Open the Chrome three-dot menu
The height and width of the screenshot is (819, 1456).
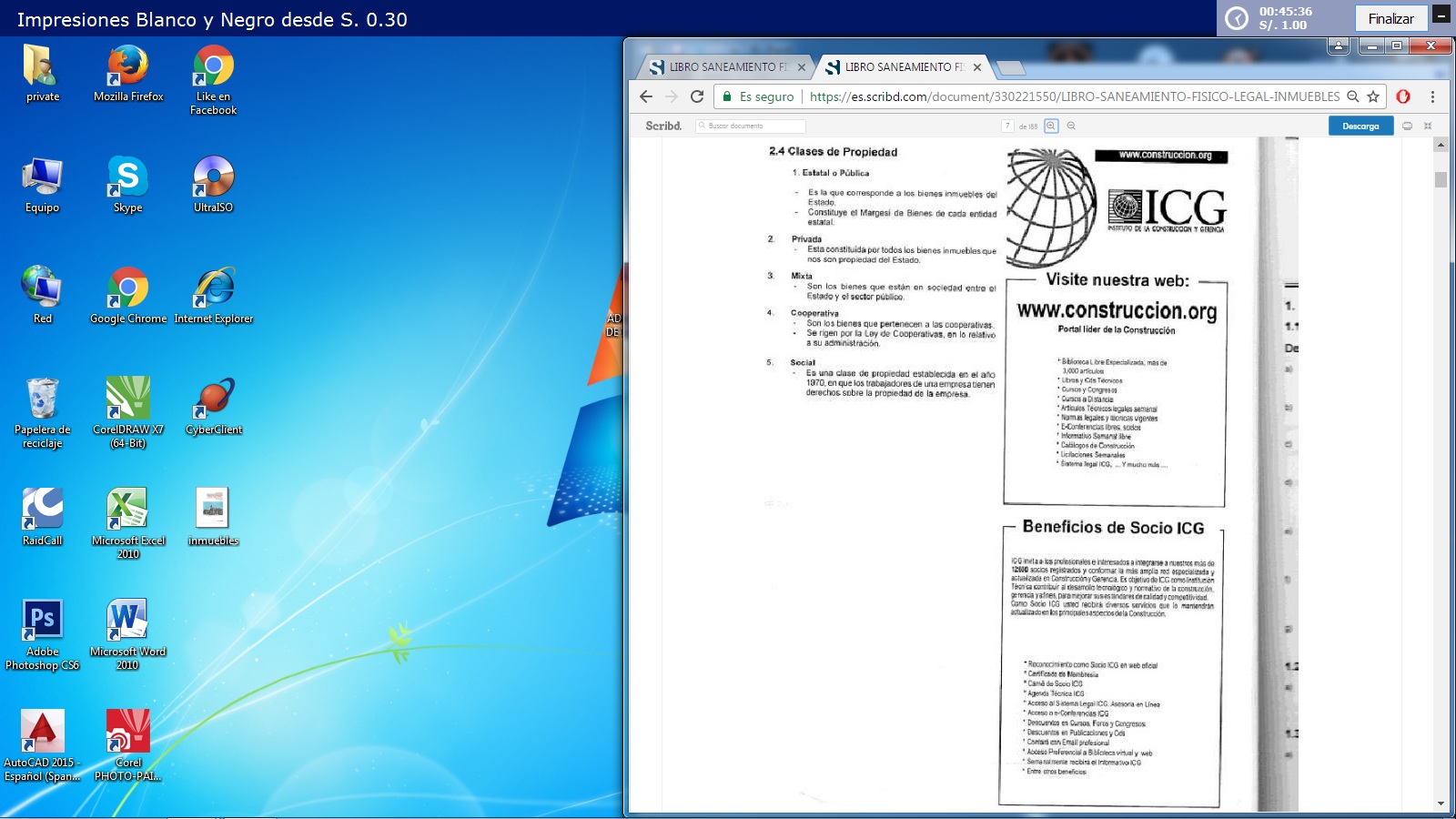[x=1432, y=96]
